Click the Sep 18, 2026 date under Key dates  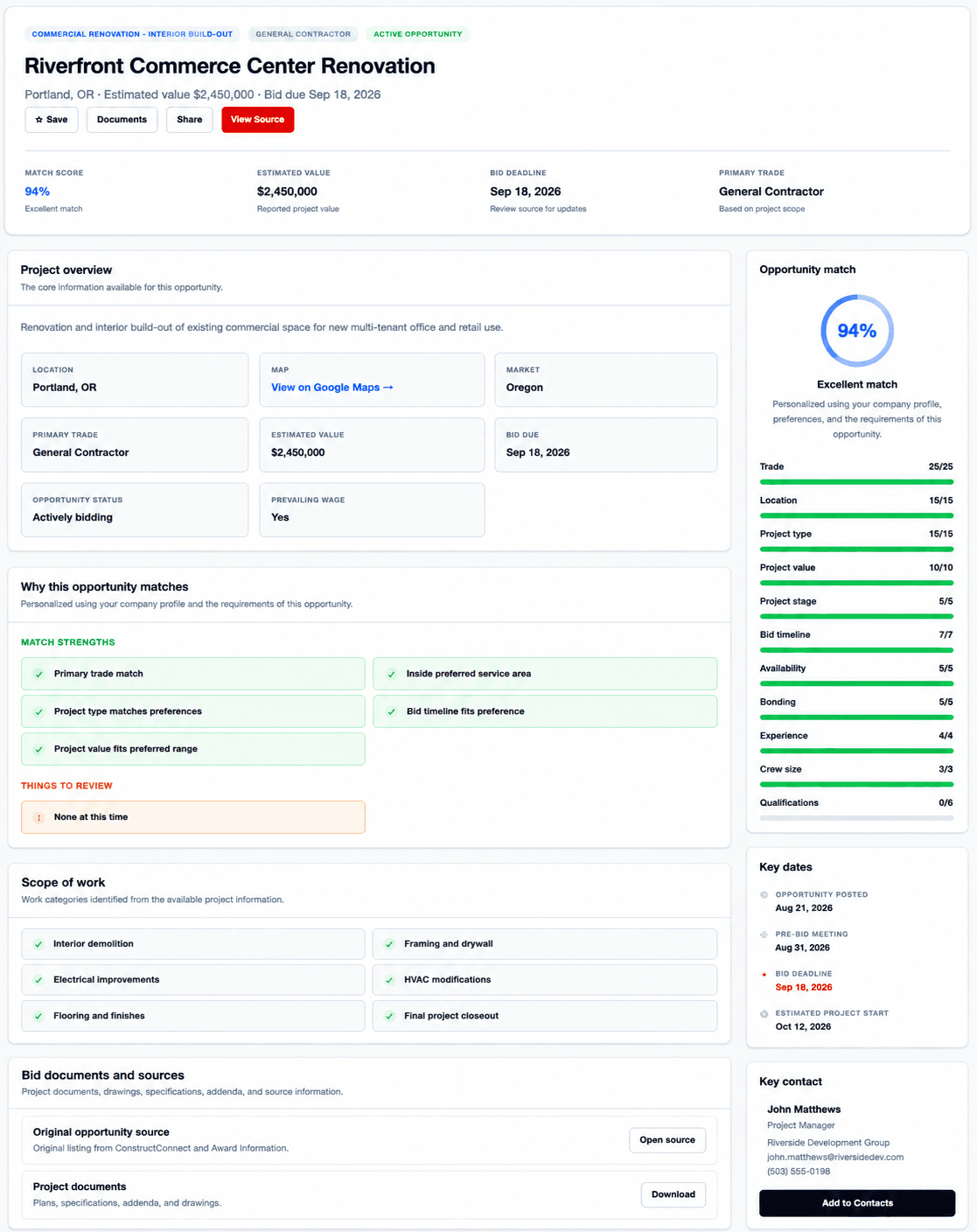click(x=804, y=987)
